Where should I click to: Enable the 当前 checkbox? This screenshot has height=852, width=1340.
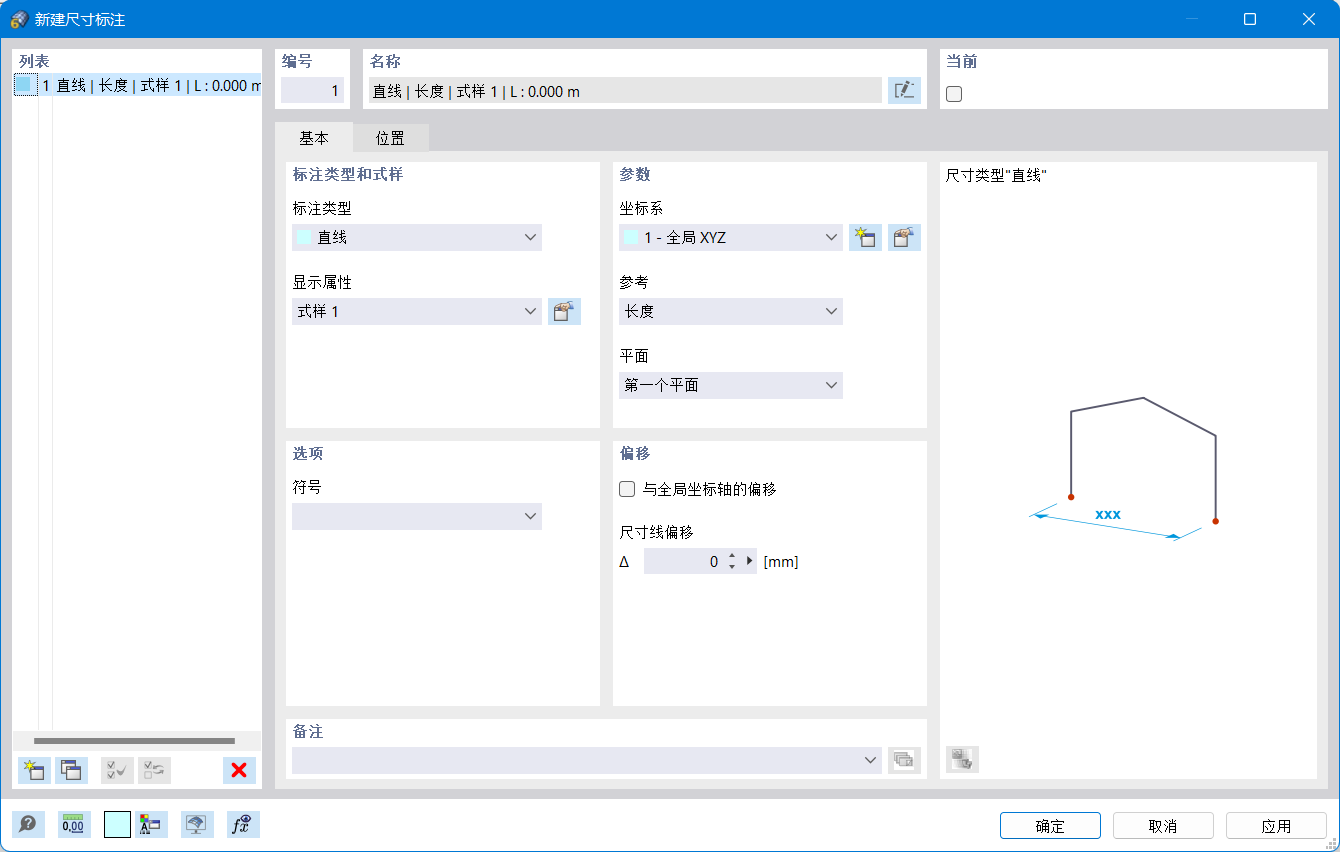click(954, 93)
